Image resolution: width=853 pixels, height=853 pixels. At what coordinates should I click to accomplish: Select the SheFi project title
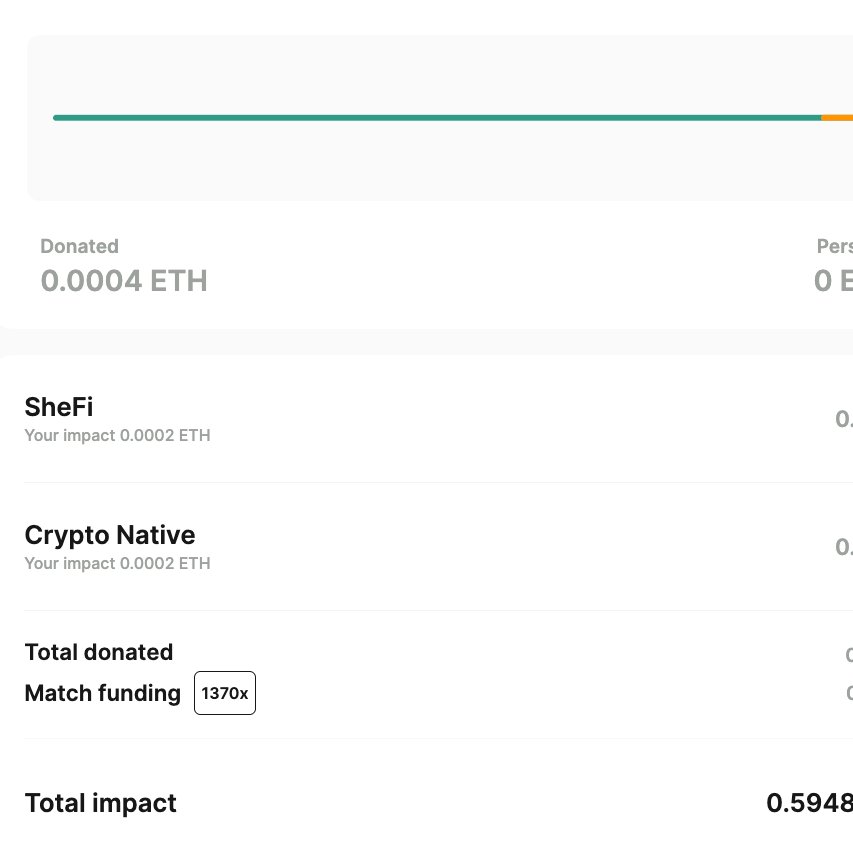[59, 407]
